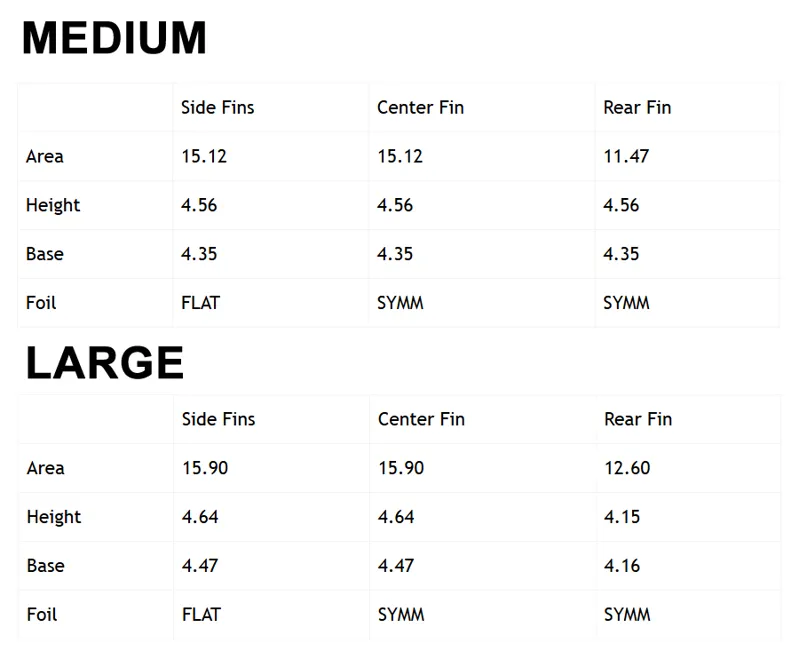Click Large Rear Fin height 4.15
The height and width of the screenshot is (659, 800).
(x=622, y=517)
